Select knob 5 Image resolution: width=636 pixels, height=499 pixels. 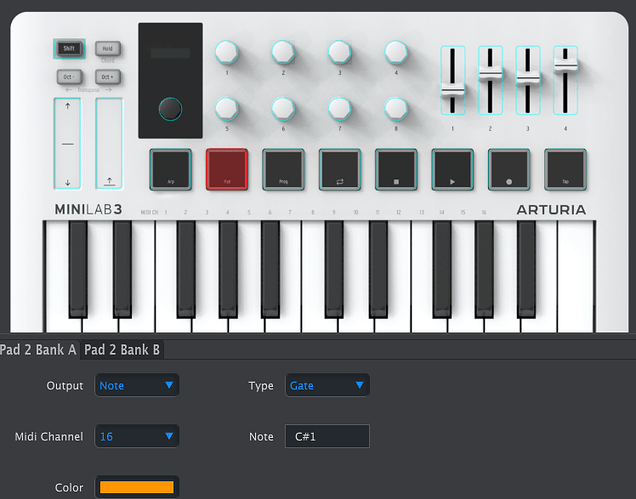click(226, 109)
